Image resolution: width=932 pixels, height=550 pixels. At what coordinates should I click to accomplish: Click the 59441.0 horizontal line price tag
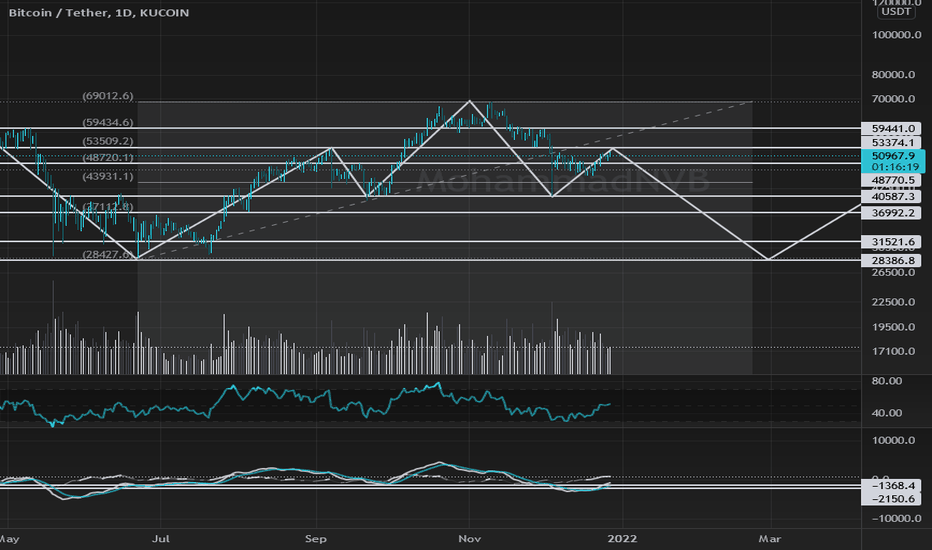(x=891, y=129)
